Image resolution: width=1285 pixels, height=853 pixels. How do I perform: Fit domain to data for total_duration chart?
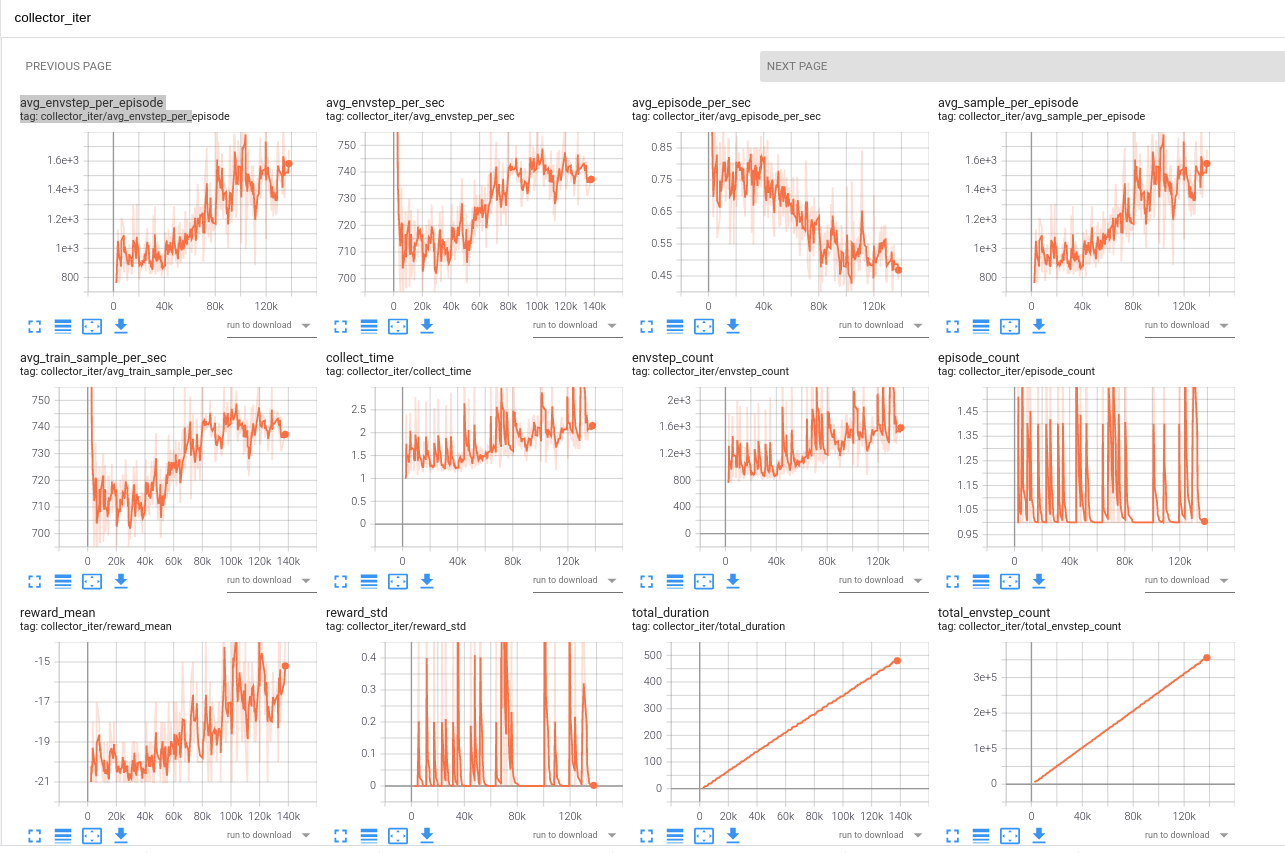tap(704, 836)
